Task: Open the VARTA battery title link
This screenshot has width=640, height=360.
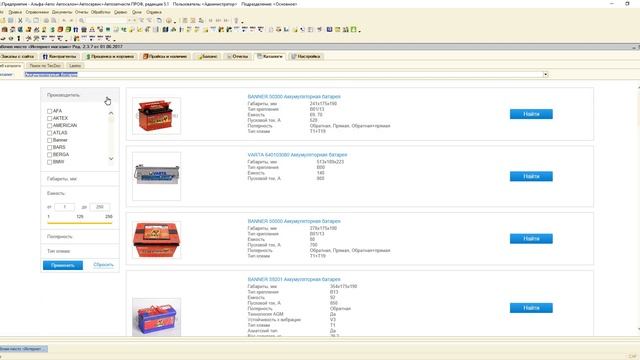Action: (x=297, y=155)
